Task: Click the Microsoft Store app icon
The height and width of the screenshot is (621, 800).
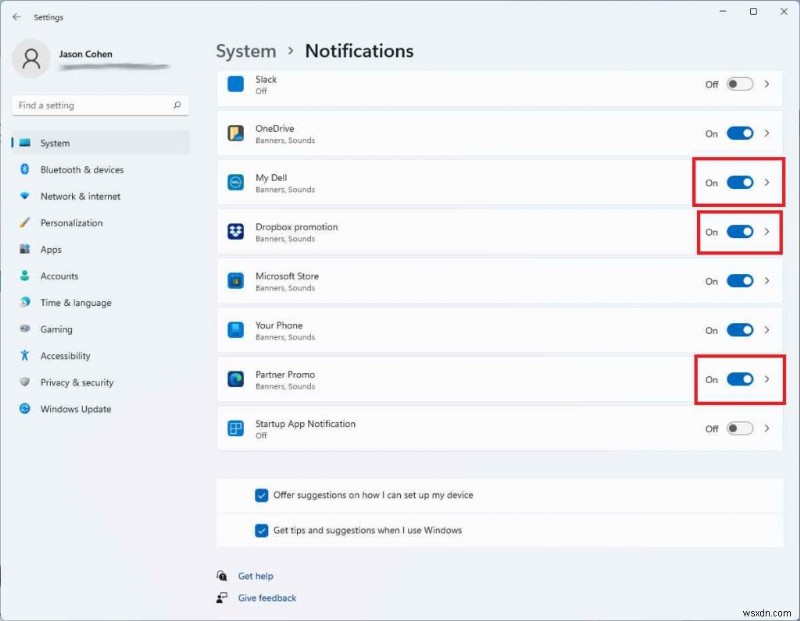Action: click(x=235, y=281)
